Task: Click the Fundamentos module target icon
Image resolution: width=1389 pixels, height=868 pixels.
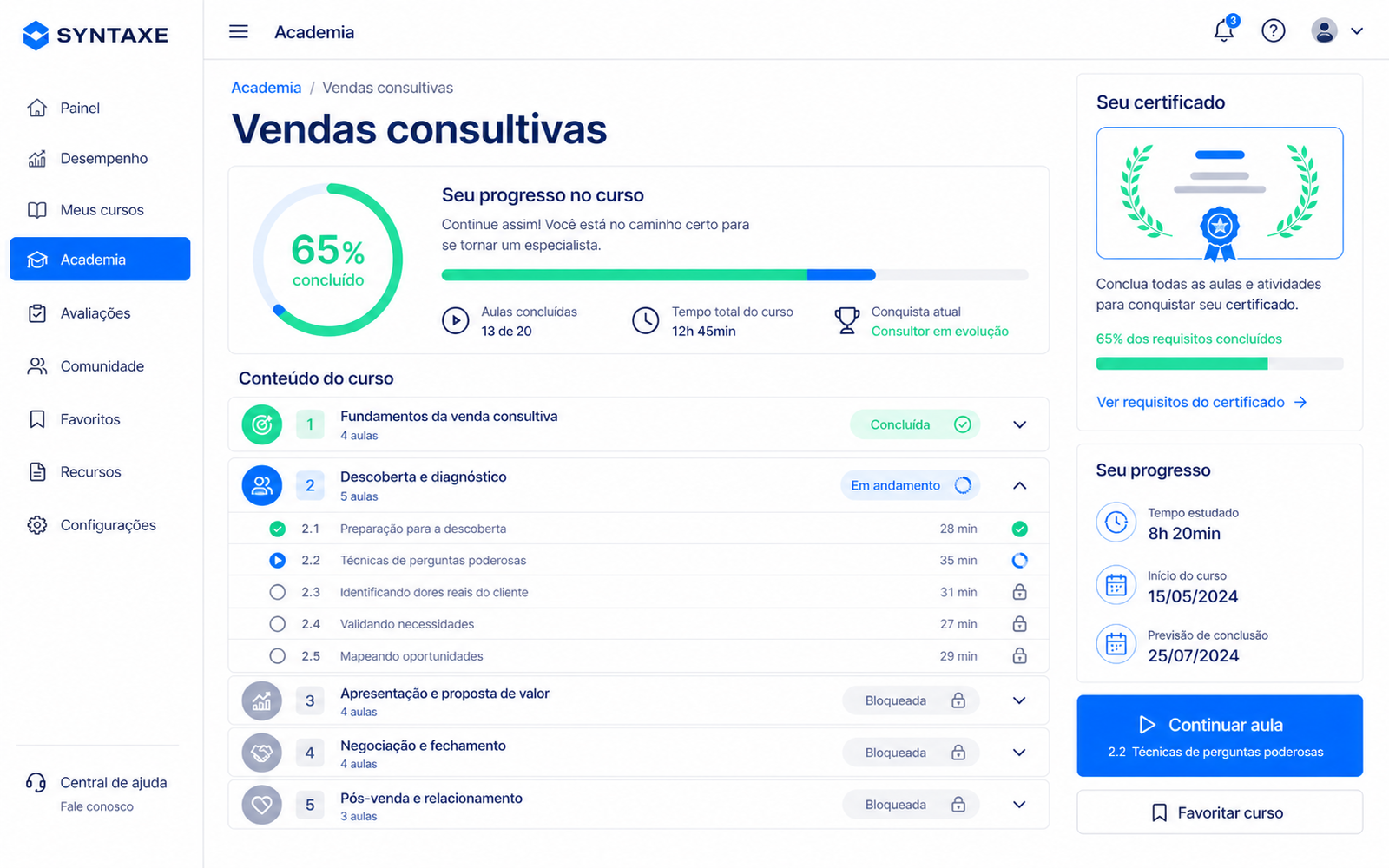Action: point(261,424)
